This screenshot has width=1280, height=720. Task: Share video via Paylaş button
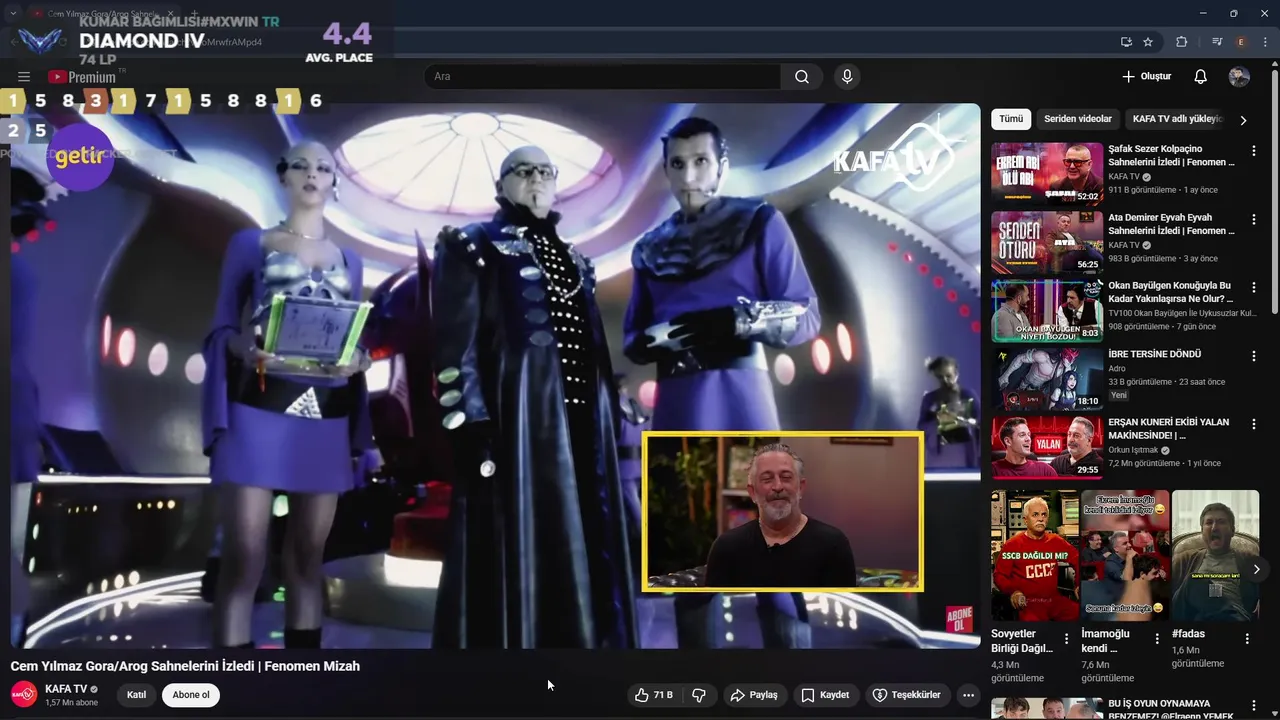coord(754,695)
